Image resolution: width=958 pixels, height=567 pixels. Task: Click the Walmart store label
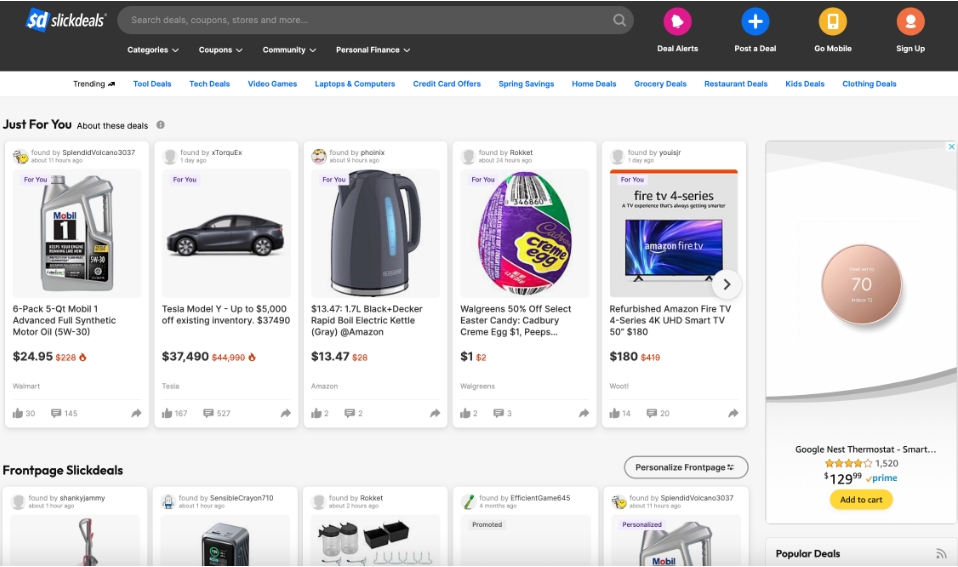pos(26,386)
